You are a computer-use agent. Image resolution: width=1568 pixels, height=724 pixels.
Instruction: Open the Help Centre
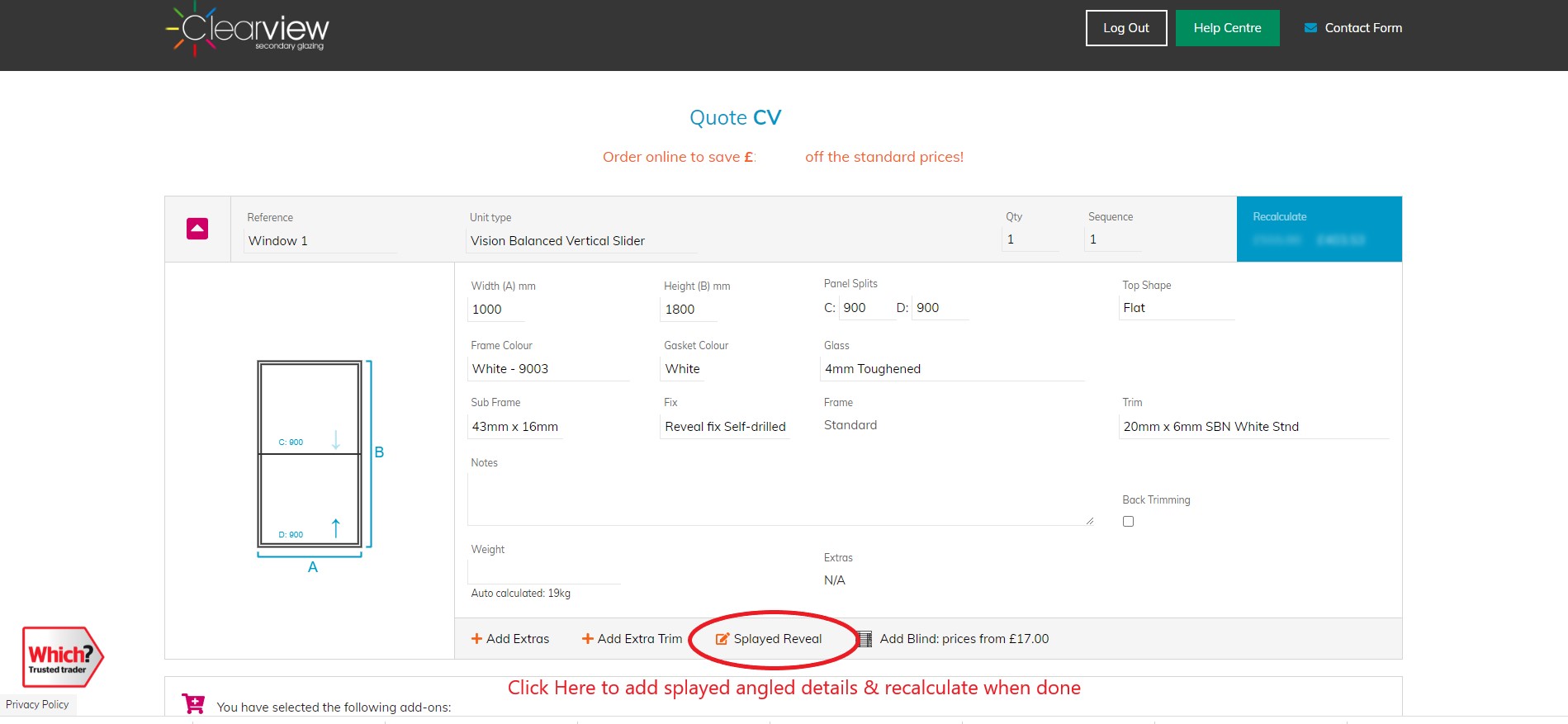point(1227,28)
